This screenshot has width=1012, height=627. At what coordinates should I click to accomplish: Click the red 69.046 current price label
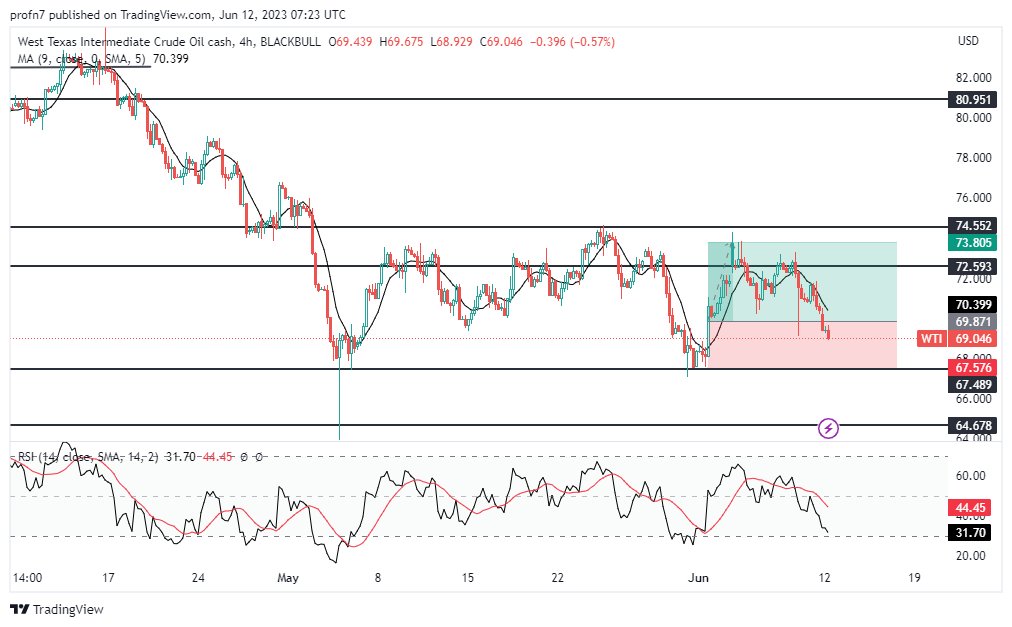click(973, 338)
